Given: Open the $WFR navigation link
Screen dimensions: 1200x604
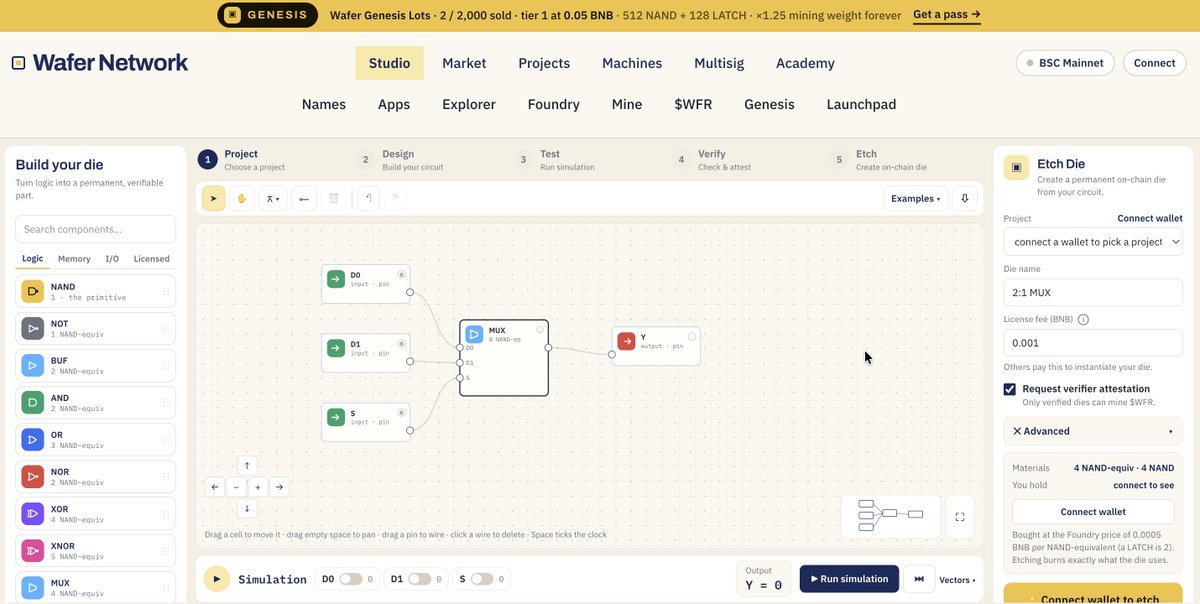Looking at the screenshot, I should click(x=693, y=104).
